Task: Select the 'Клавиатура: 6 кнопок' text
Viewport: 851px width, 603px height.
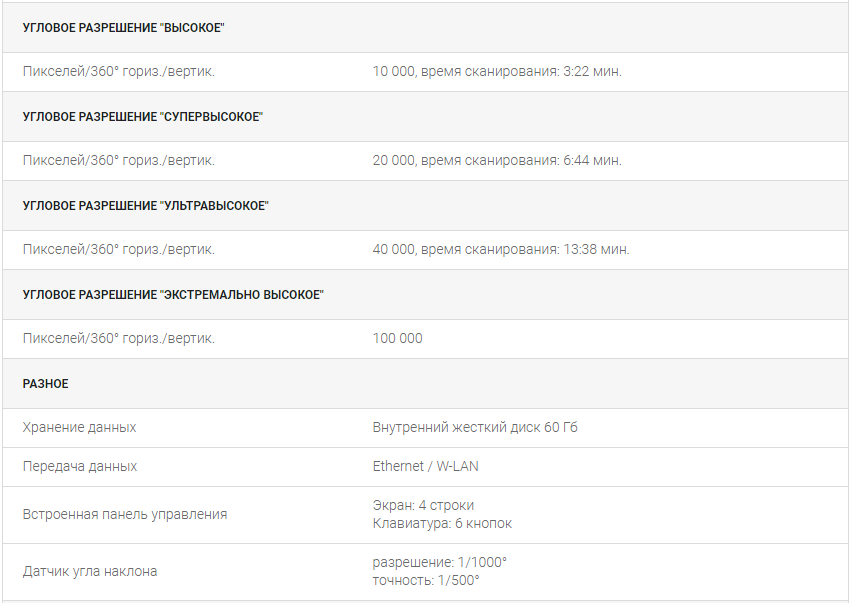Action: (442, 523)
